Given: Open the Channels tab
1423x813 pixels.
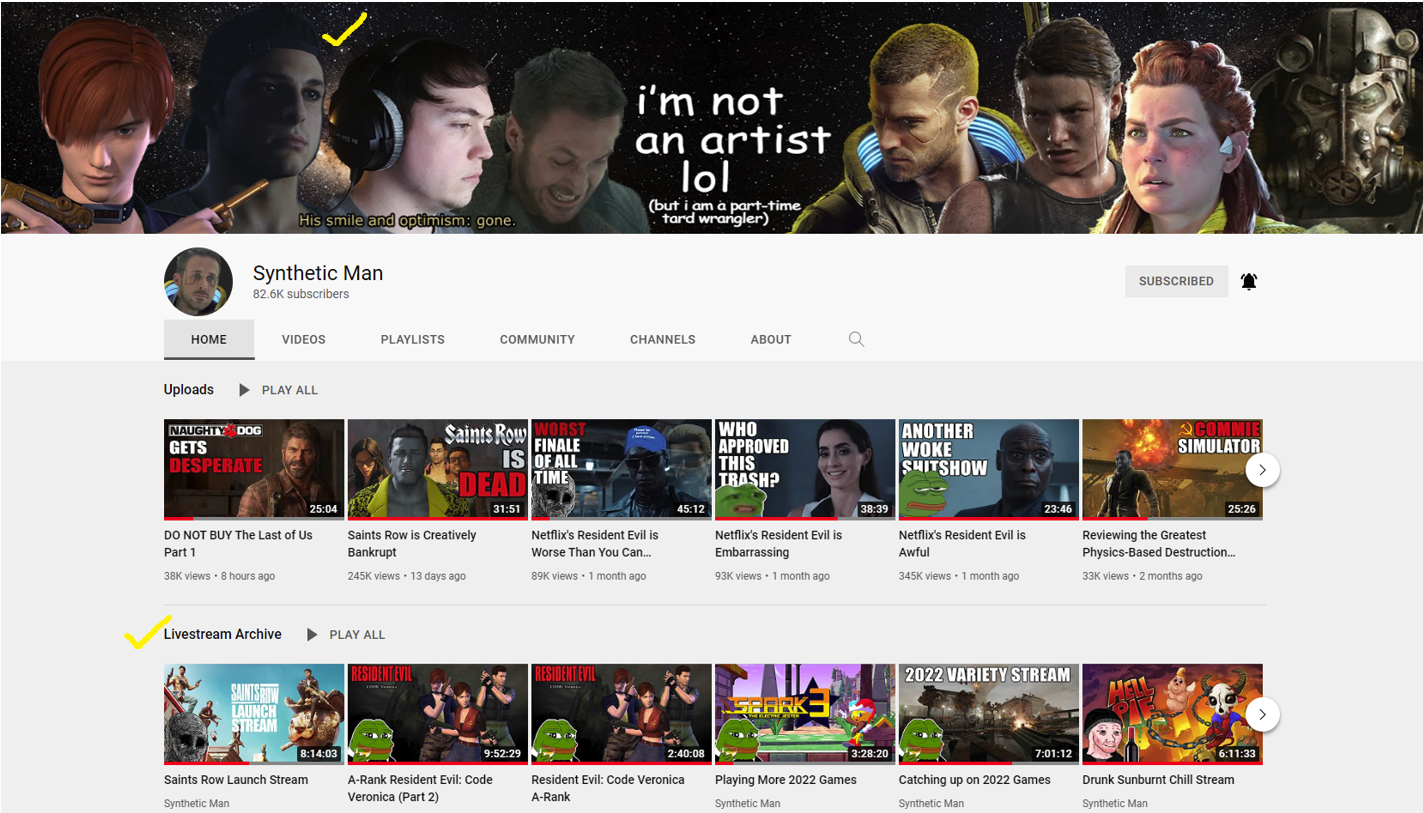Looking at the screenshot, I should 663,339.
